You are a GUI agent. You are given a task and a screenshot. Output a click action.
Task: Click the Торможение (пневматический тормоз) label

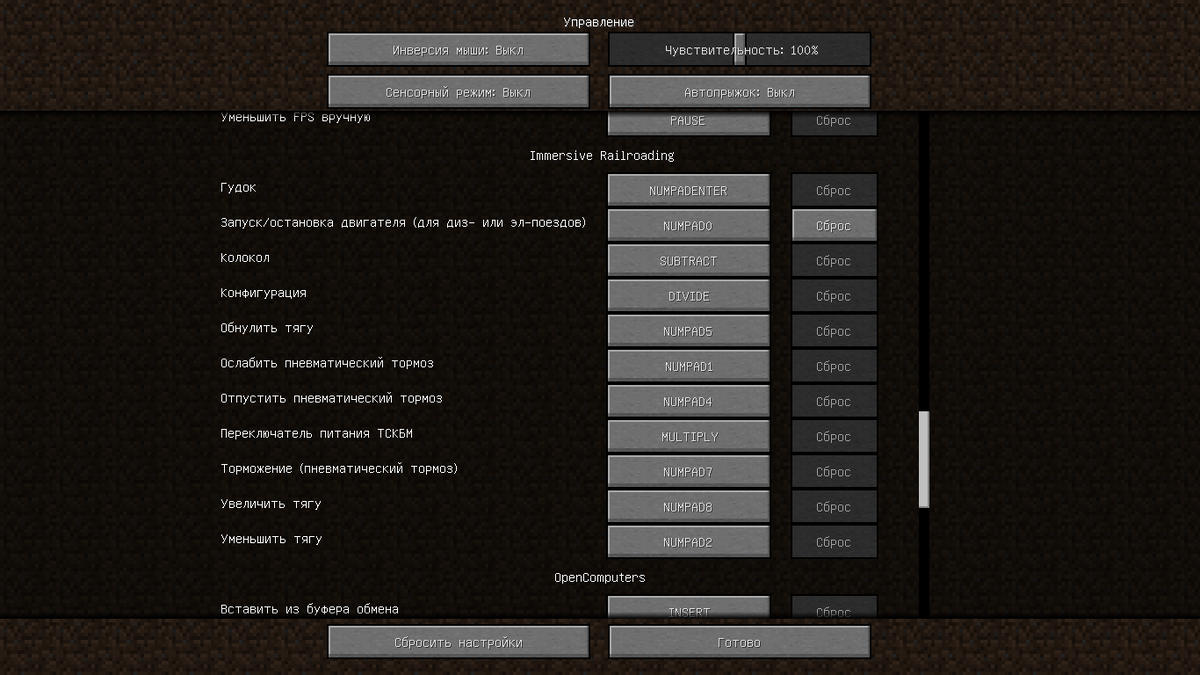coord(339,469)
